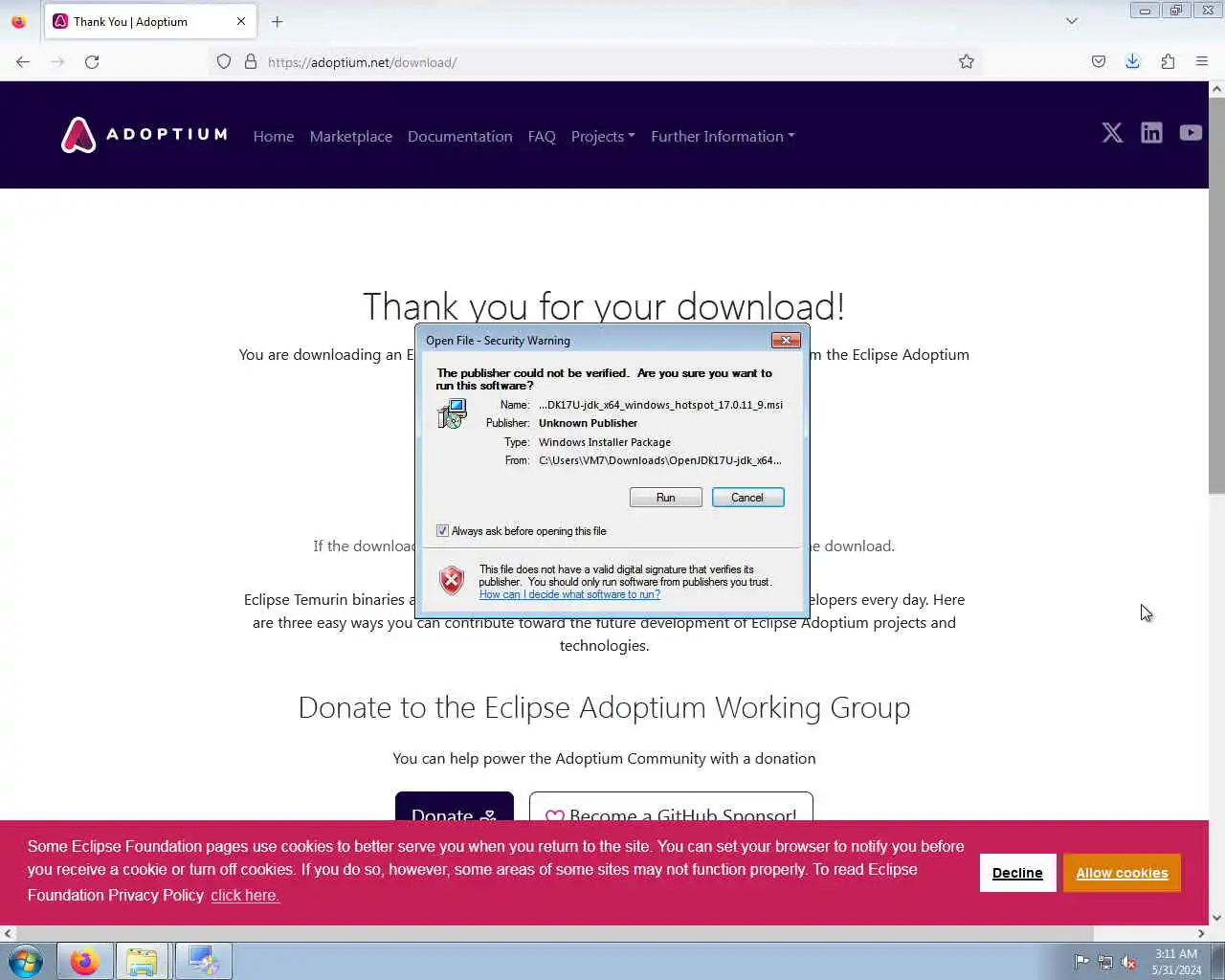The image size is (1225, 980).
Task: Click the Adoptium logo in the header
Action: point(145,135)
